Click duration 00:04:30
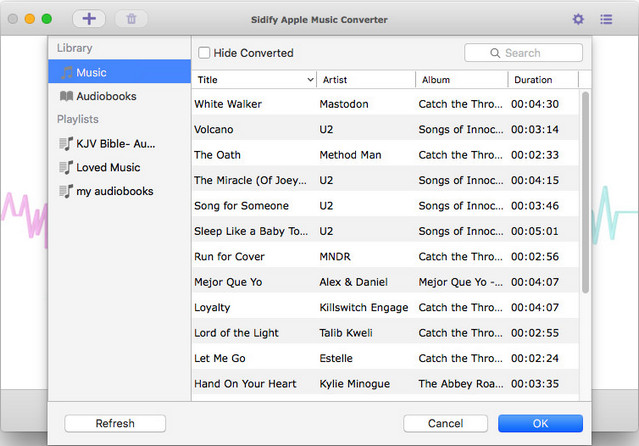Viewport: 639px width, 446px height. click(535, 104)
